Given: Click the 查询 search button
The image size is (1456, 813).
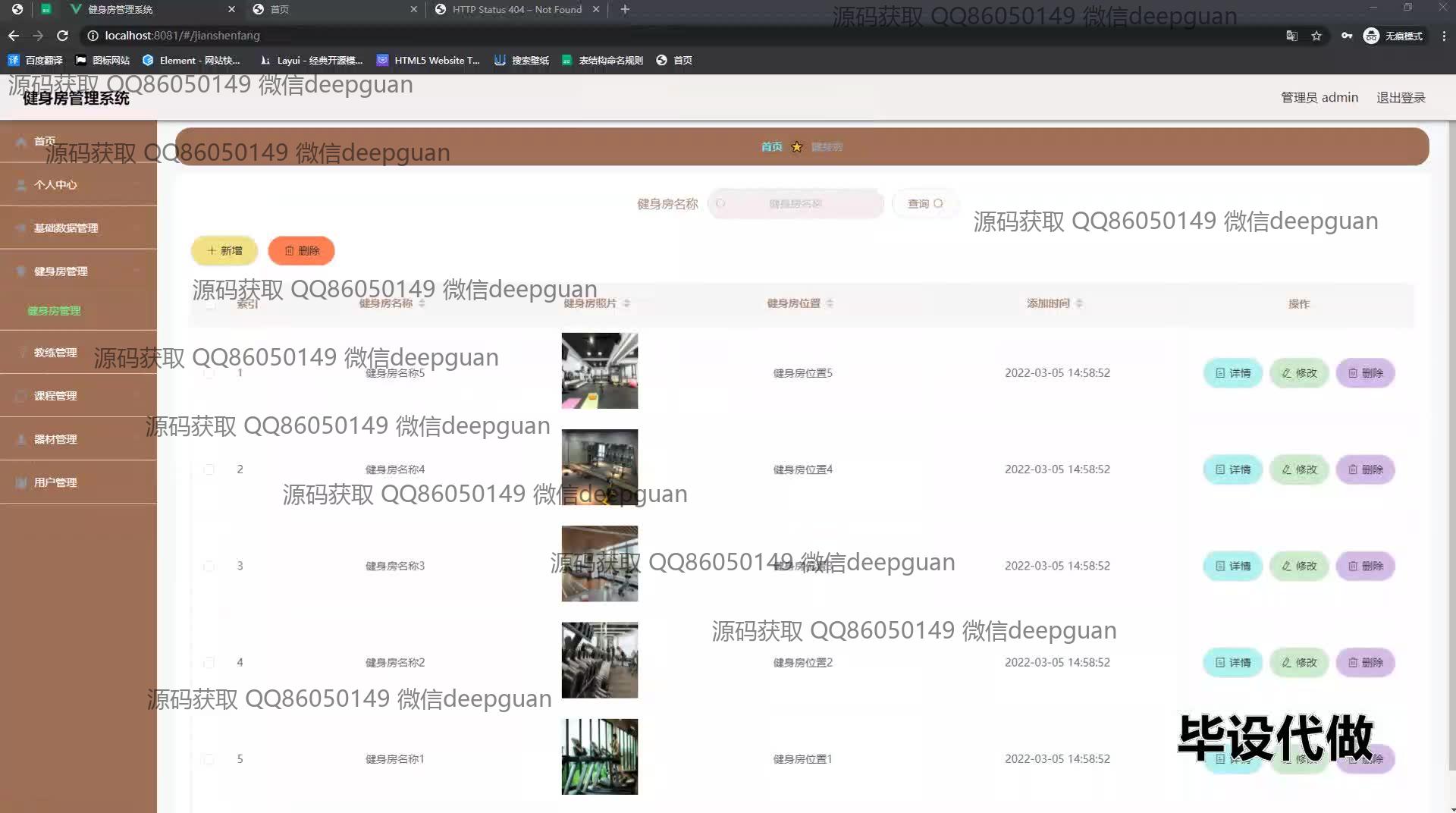Looking at the screenshot, I should click(x=924, y=203).
